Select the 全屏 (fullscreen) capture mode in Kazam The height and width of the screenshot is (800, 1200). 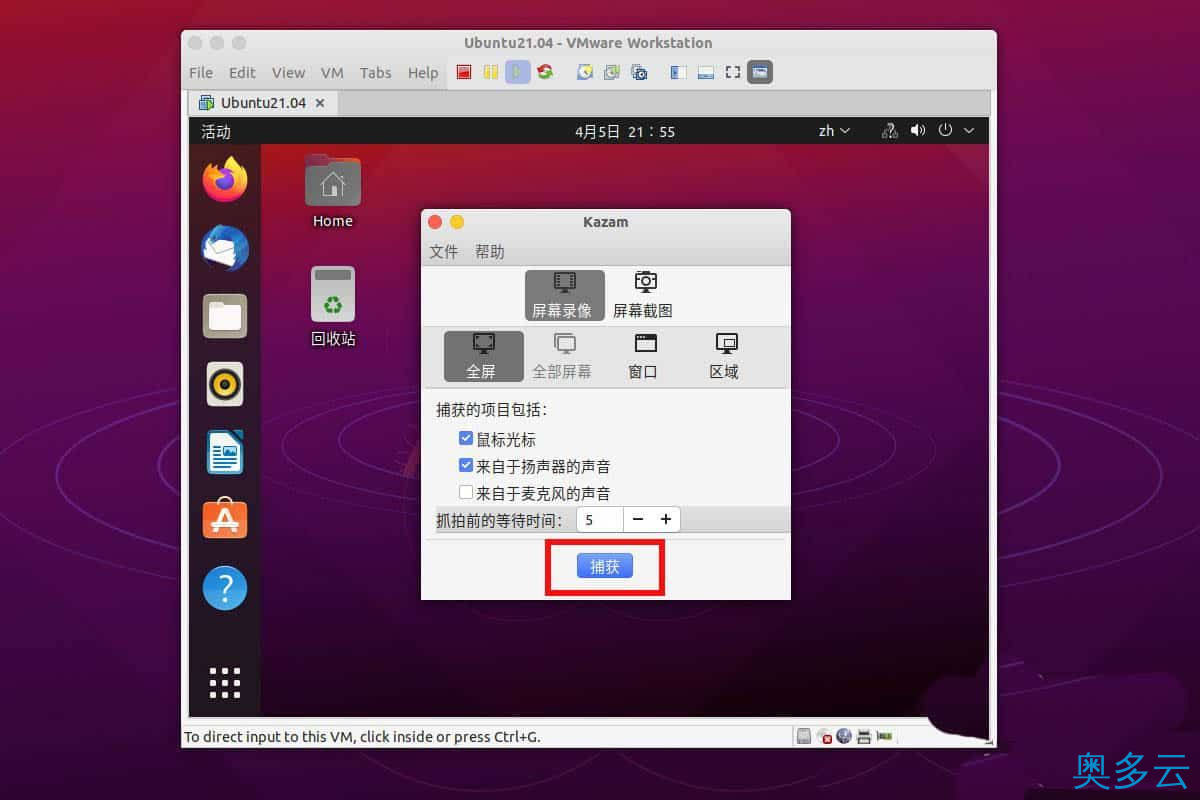coord(483,357)
